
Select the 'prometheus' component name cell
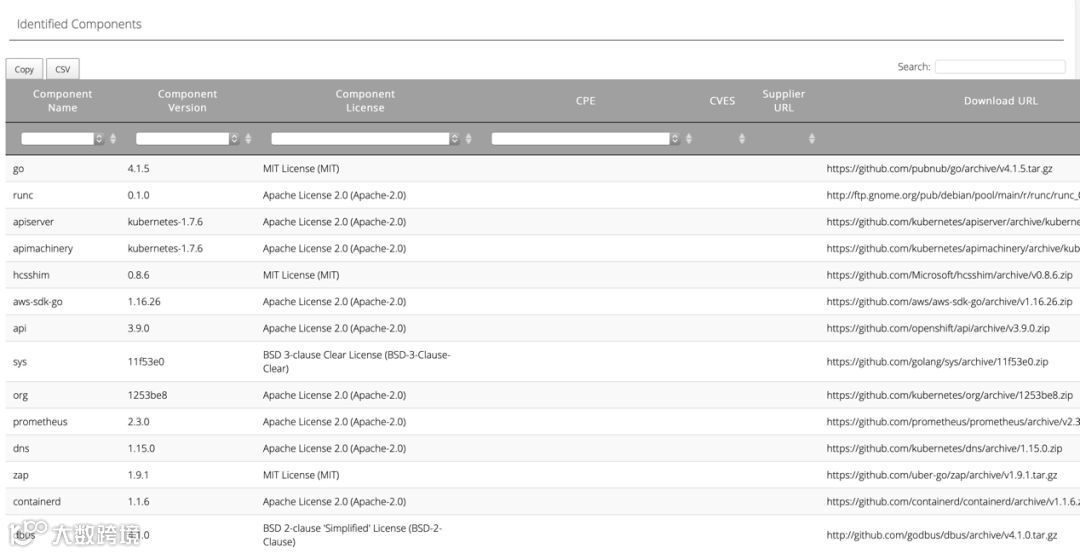pyautogui.click(x=40, y=422)
